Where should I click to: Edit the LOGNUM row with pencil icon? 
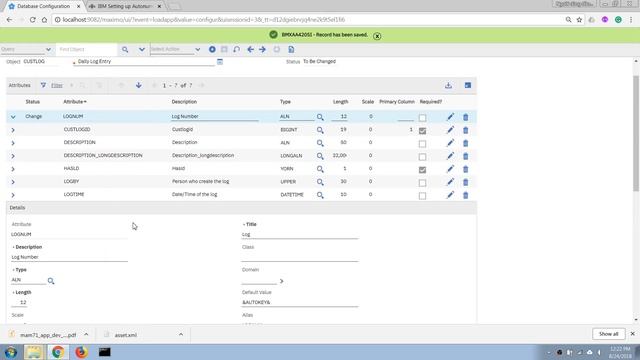pos(450,117)
